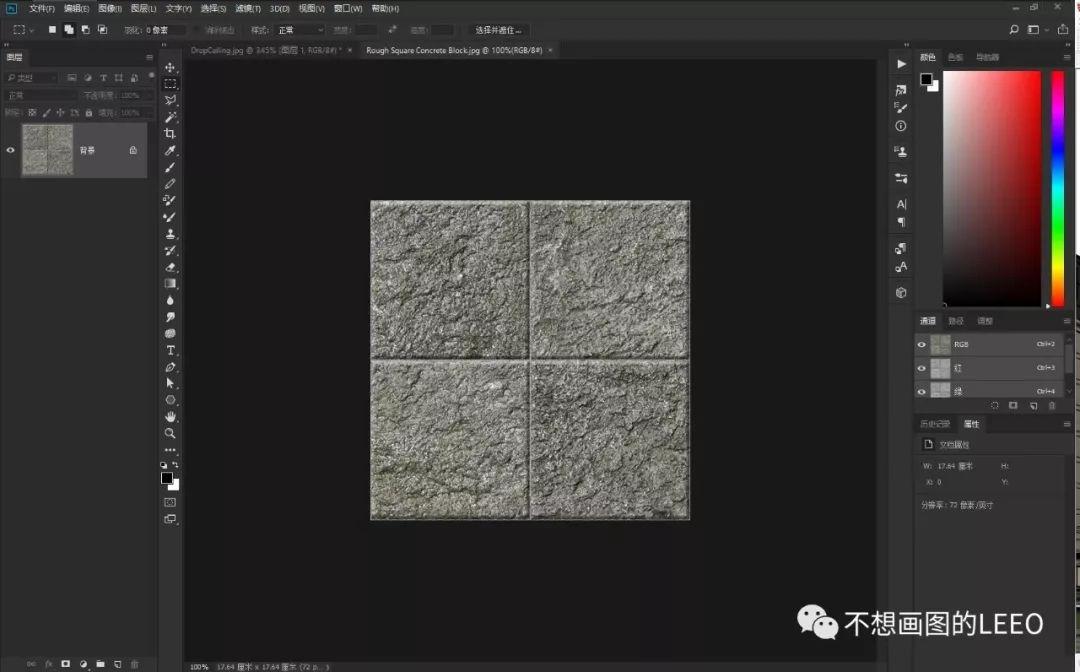Viewport: 1080px width, 672px height.
Task: Select the Pen tool
Action: [x=170, y=367]
